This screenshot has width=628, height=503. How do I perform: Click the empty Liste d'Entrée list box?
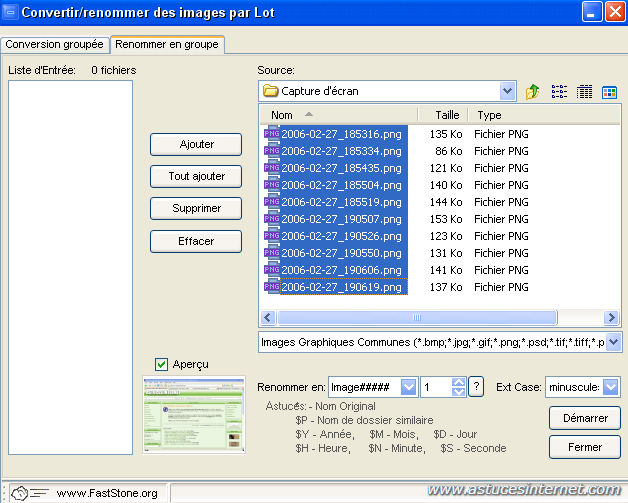click(x=70, y=267)
